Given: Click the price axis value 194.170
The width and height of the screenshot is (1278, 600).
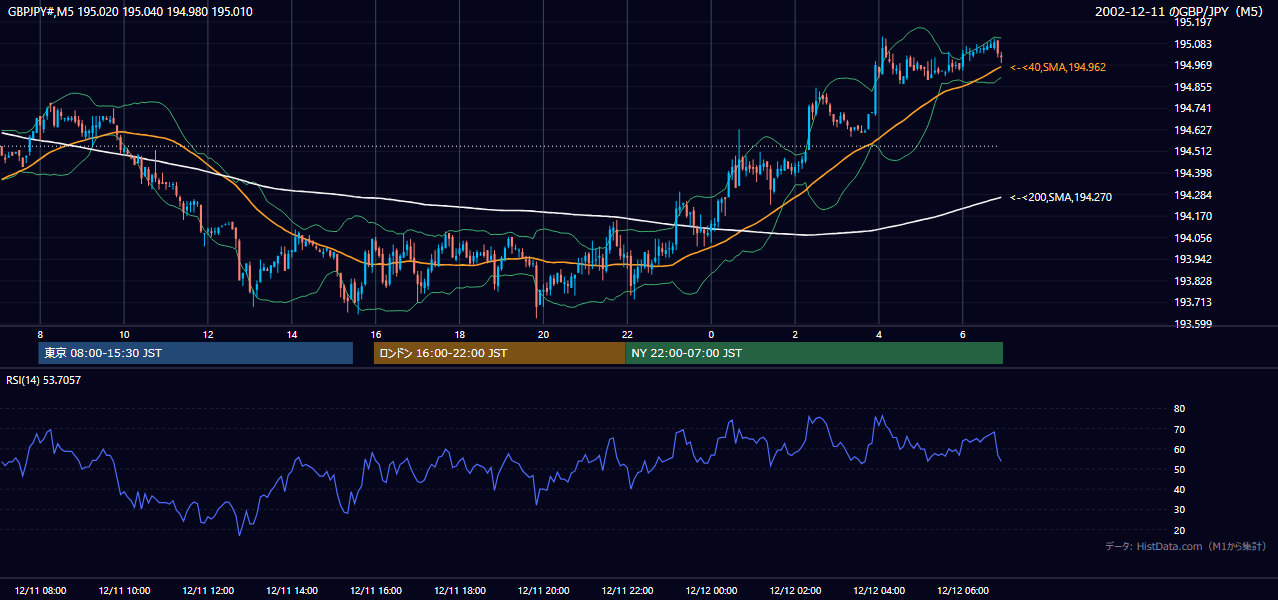Looking at the screenshot, I should [x=1192, y=216].
